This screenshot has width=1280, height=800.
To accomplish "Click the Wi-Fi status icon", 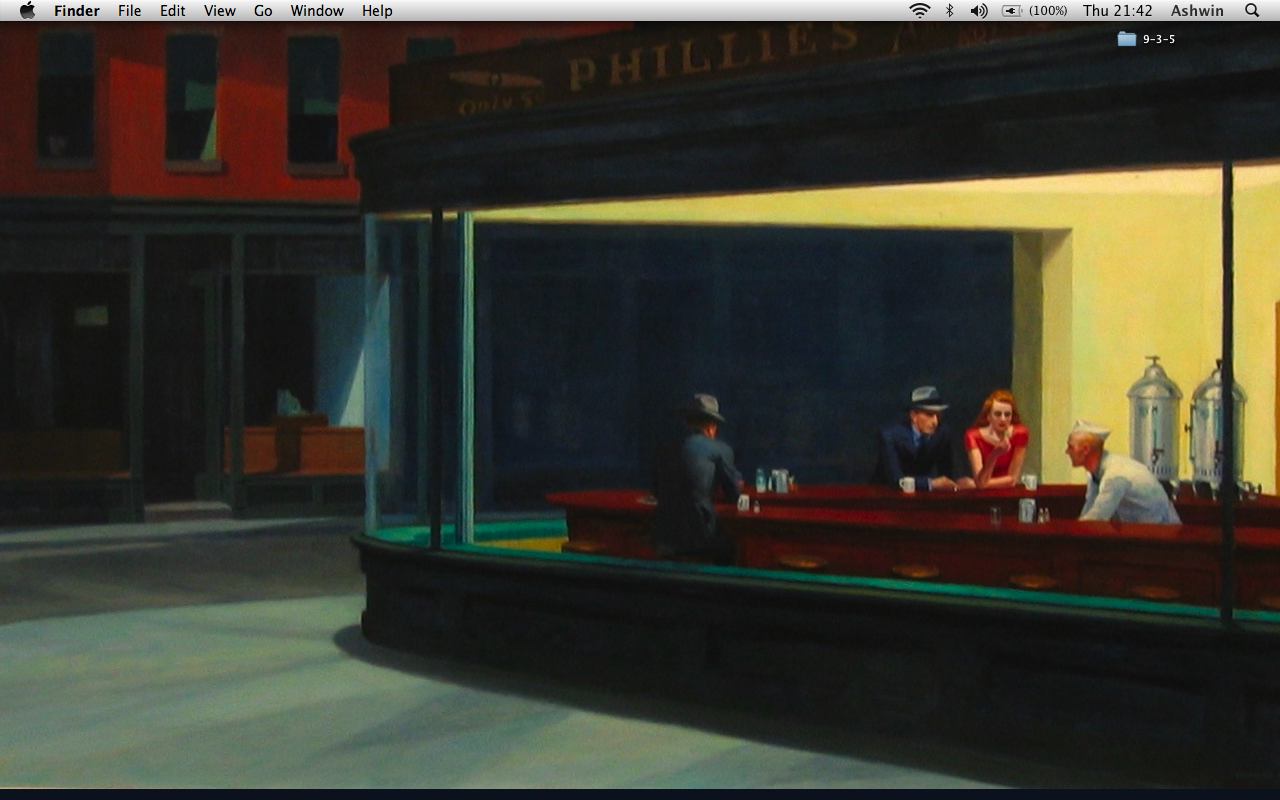I will 920,11.
